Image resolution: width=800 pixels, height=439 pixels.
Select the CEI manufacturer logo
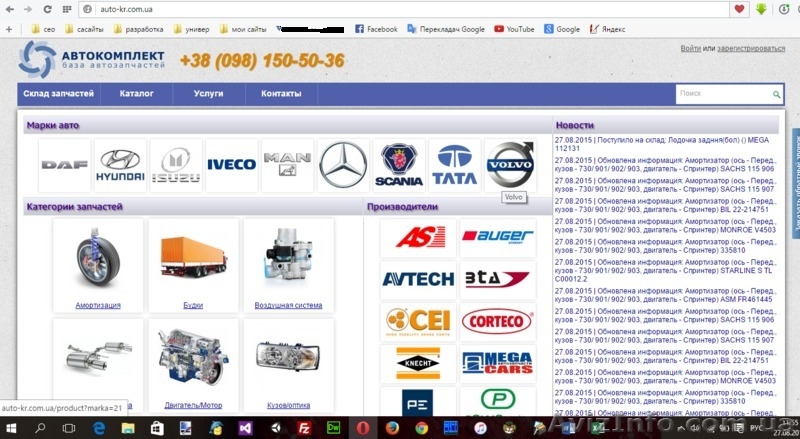tap(418, 322)
